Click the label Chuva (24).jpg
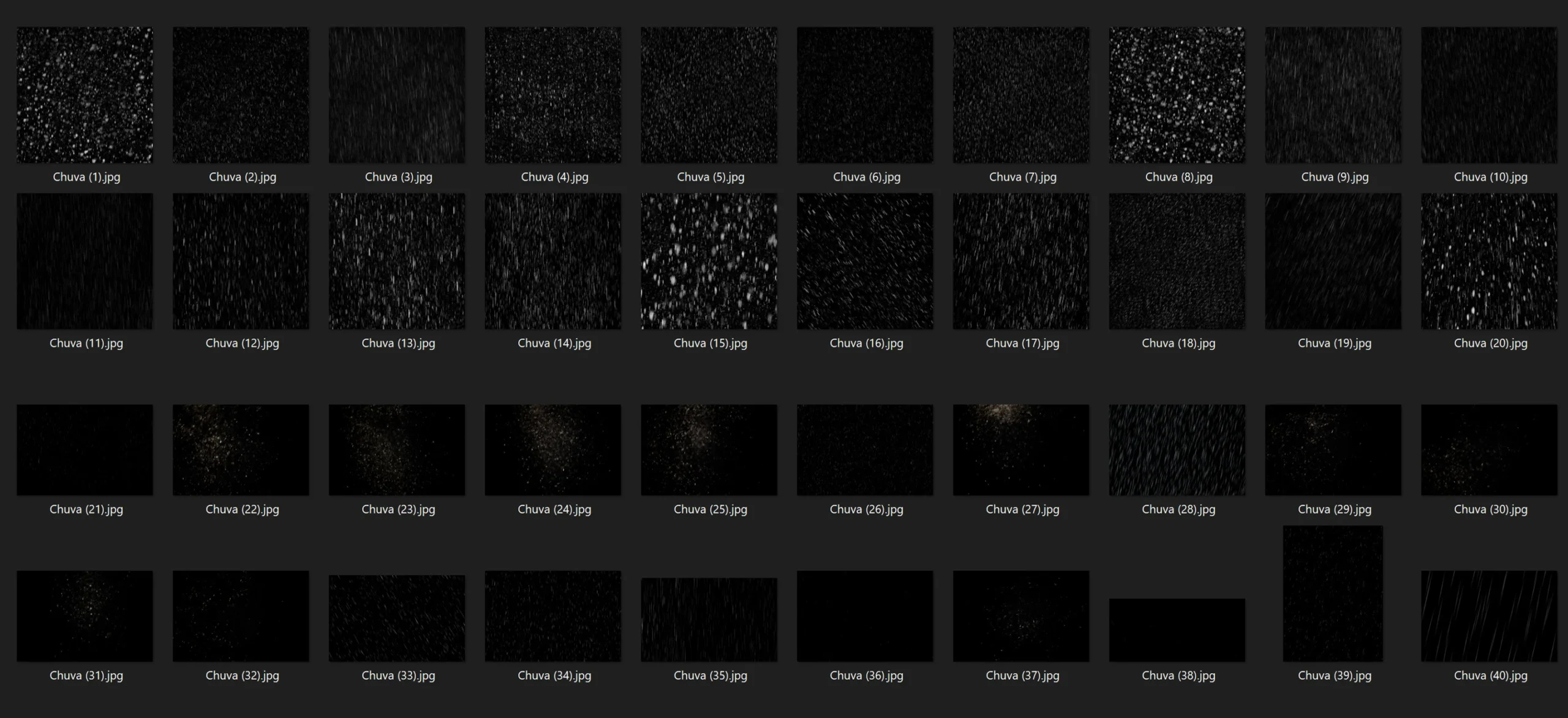This screenshot has width=1568, height=718. pos(554,509)
